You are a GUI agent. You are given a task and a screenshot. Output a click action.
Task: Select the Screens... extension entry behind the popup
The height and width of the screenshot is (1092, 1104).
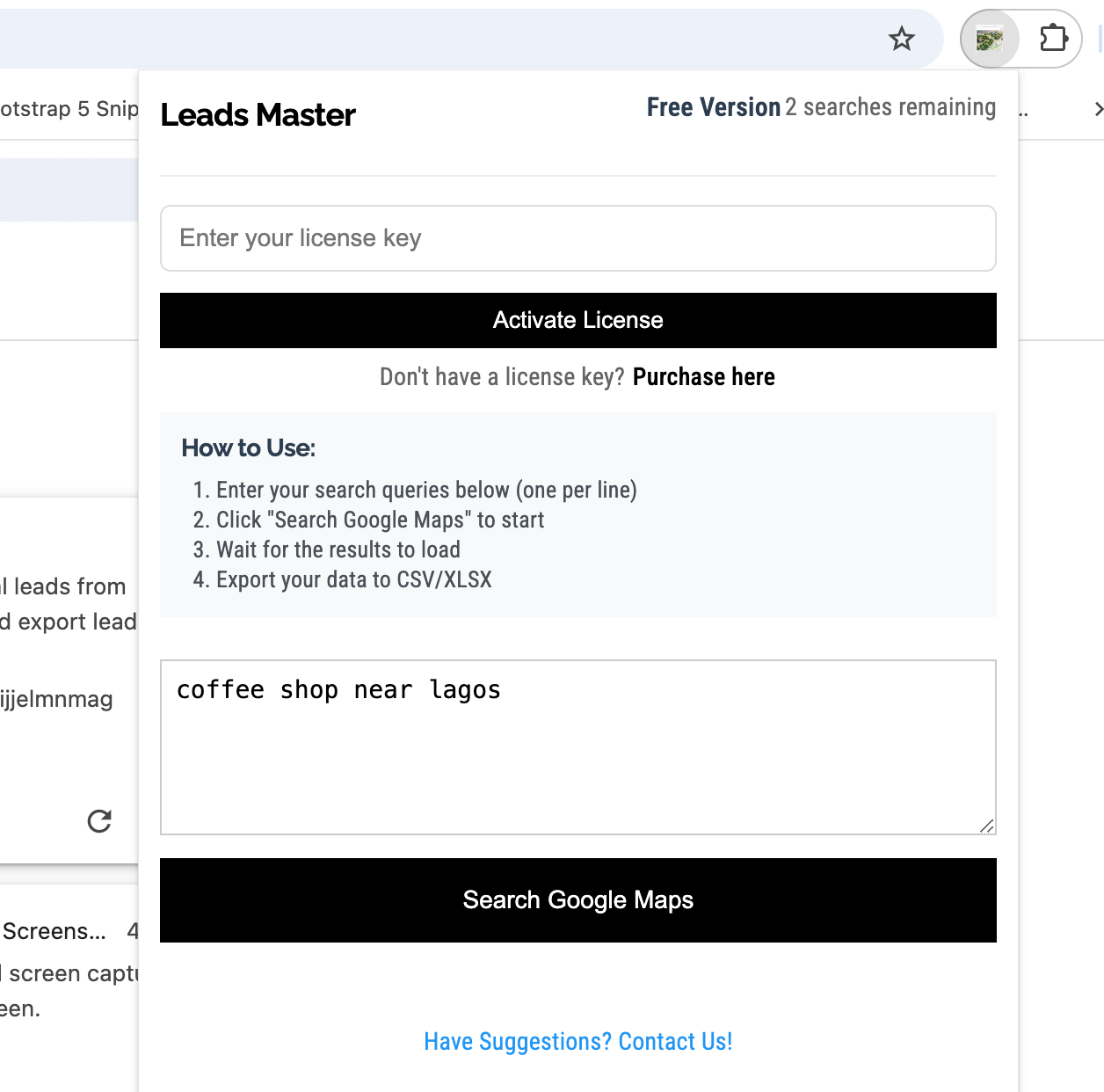coord(54,931)
